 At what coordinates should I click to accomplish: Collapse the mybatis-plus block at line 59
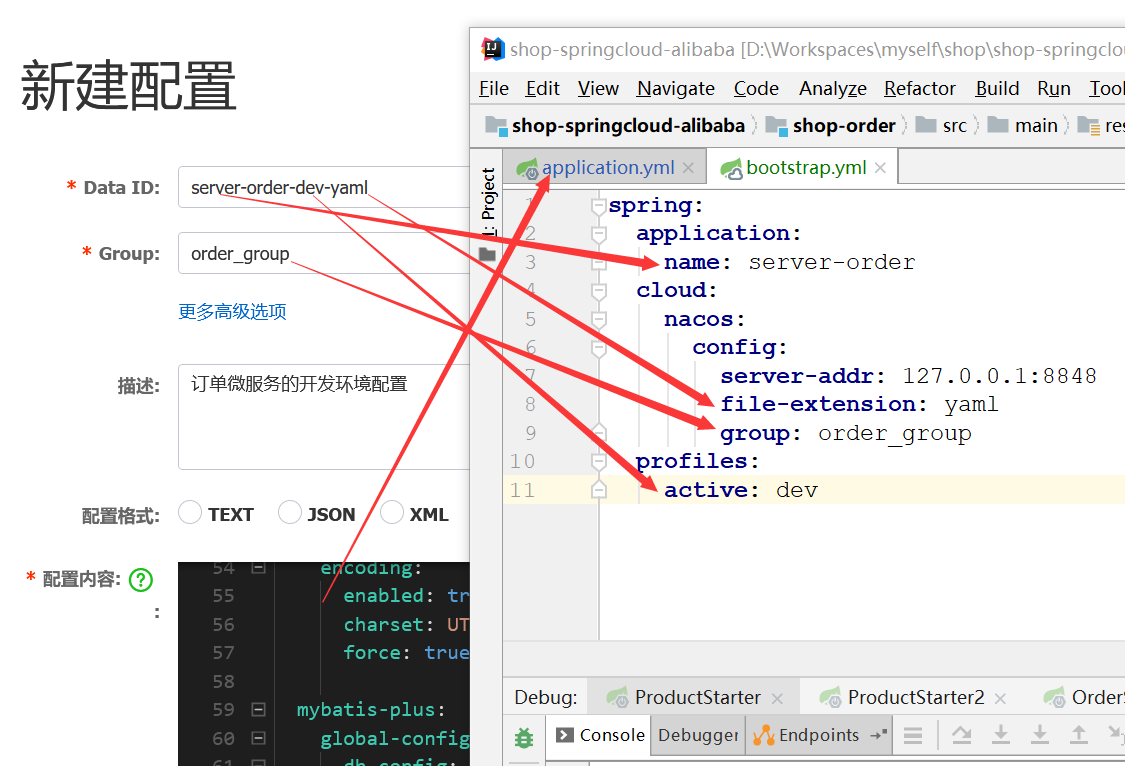tap(258, 710)
